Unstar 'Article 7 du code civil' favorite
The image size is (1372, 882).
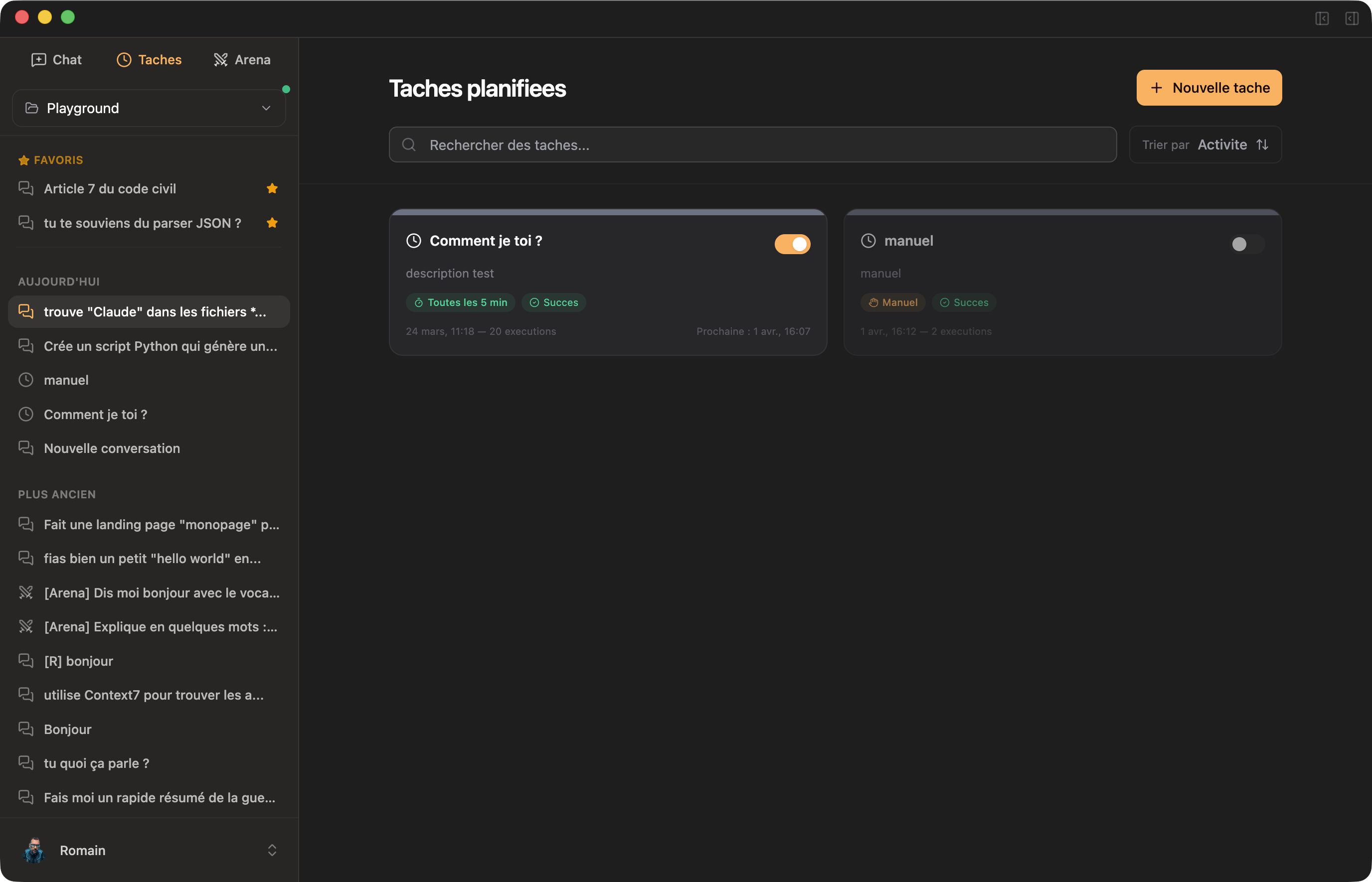272,188
